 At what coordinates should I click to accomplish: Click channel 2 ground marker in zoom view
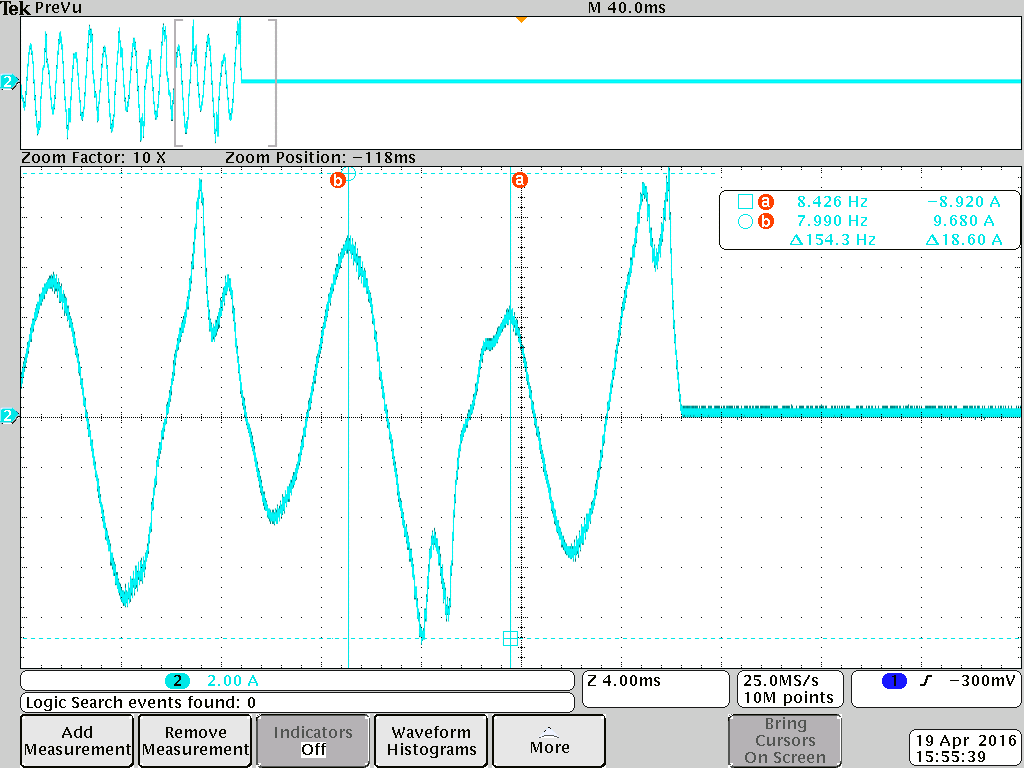click(8, 415)
